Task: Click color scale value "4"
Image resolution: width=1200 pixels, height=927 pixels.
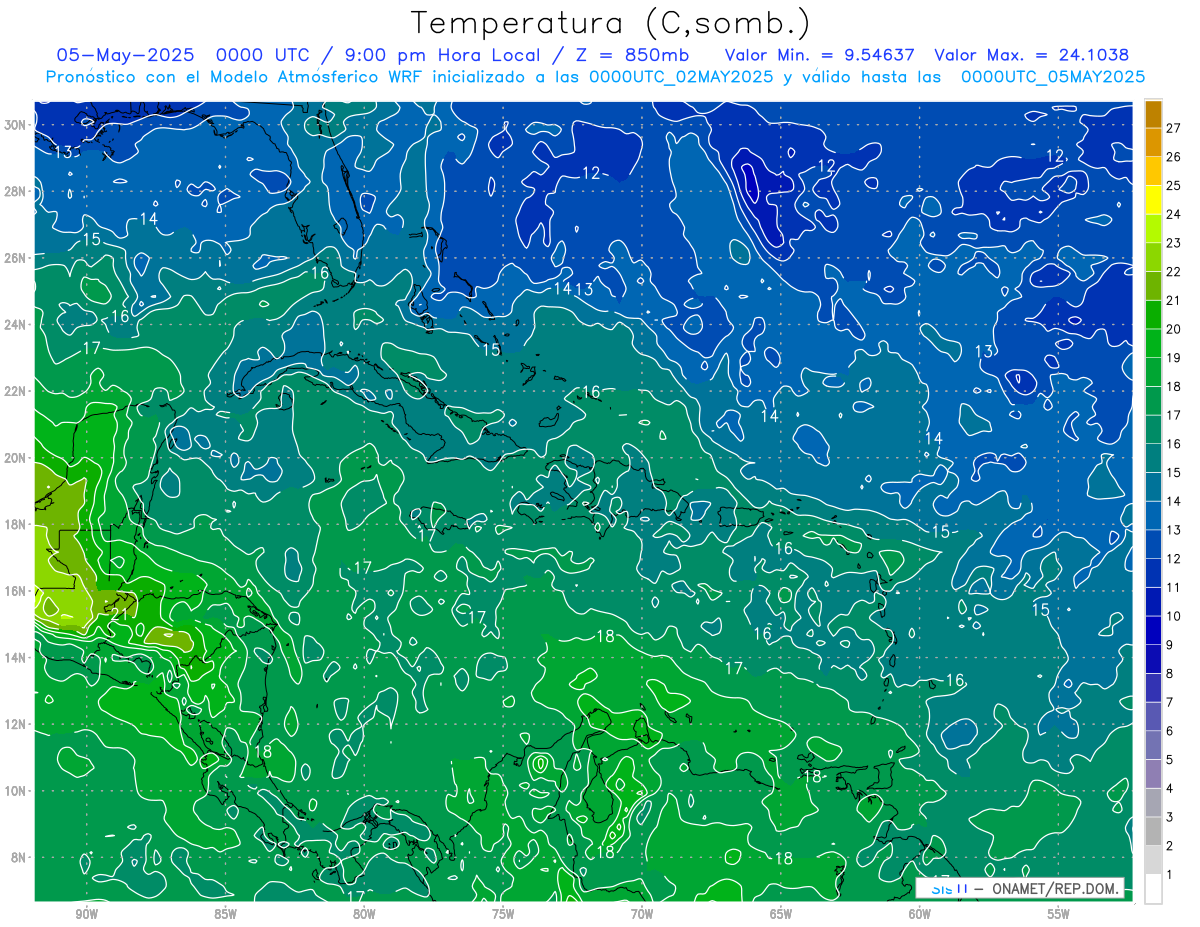Action: click(1170, 788)
